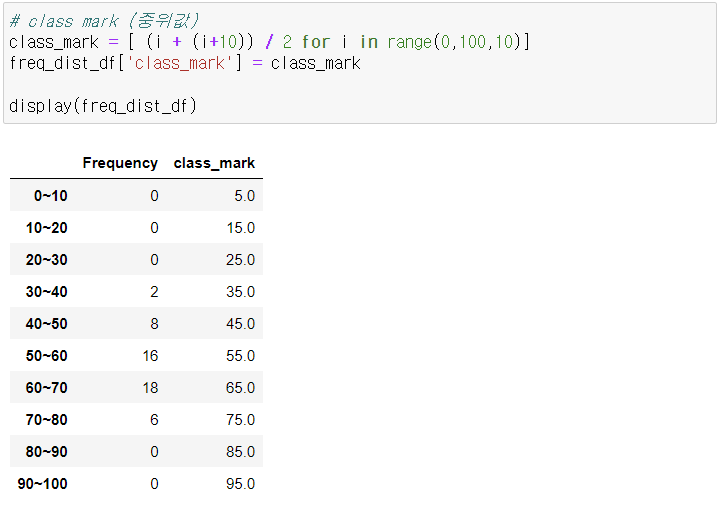Click the class_mark column header
Screen dimensions: 718x505
click(x=214, y=163)
